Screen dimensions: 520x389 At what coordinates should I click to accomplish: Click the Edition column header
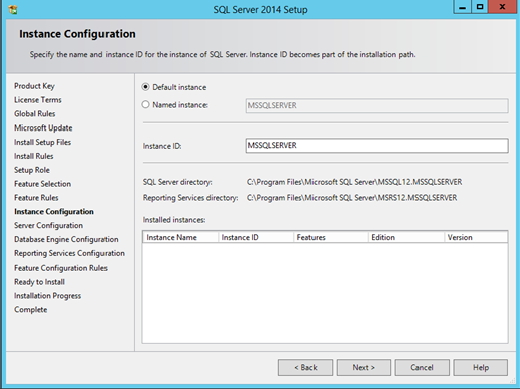[x=406, y=237]
